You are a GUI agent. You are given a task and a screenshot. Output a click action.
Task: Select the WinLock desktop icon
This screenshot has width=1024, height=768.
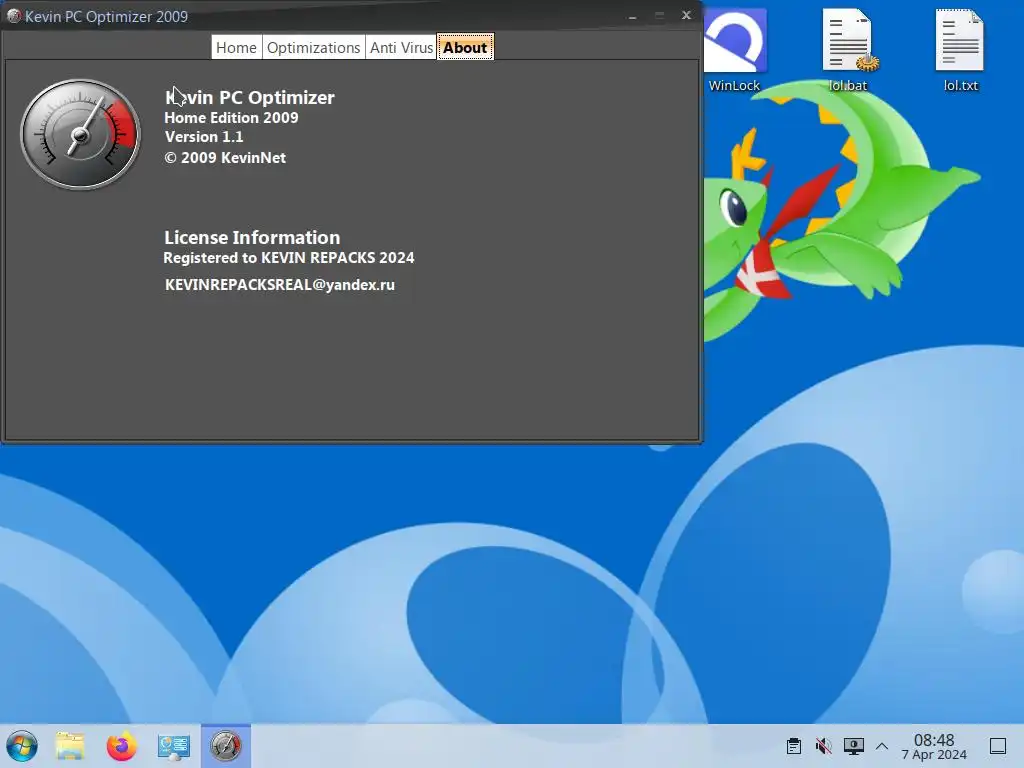pyautogui.click(x=734, y=51)
